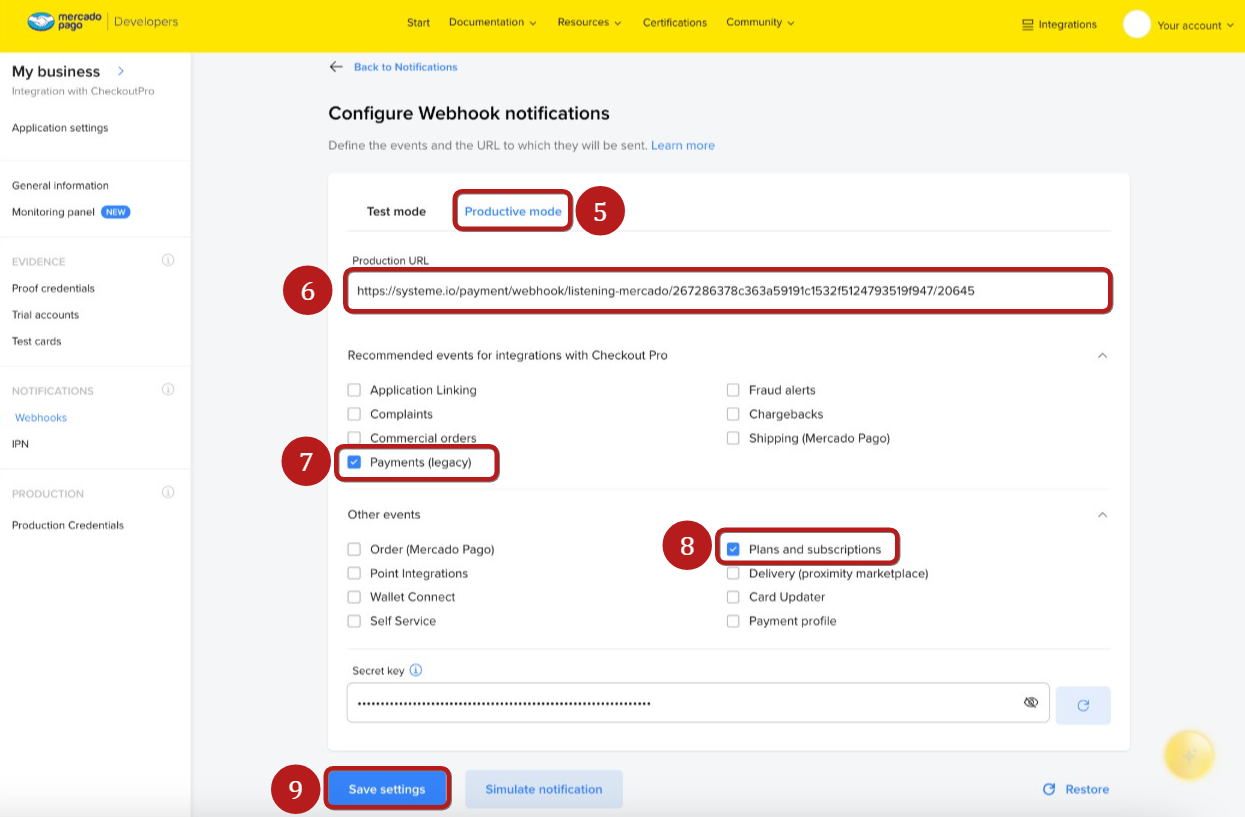Image resolution: width=1245 pixels, height=817 pixels.
Task: Reveal secret key with eye icon
Action: coord(1031,703)
